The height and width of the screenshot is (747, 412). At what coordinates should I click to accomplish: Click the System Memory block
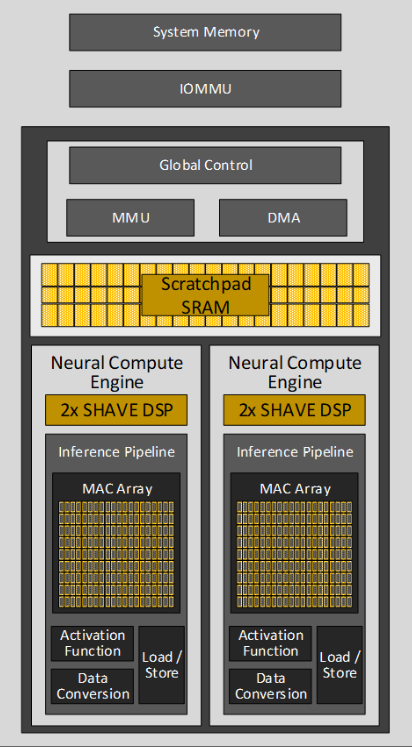(205, 32)
